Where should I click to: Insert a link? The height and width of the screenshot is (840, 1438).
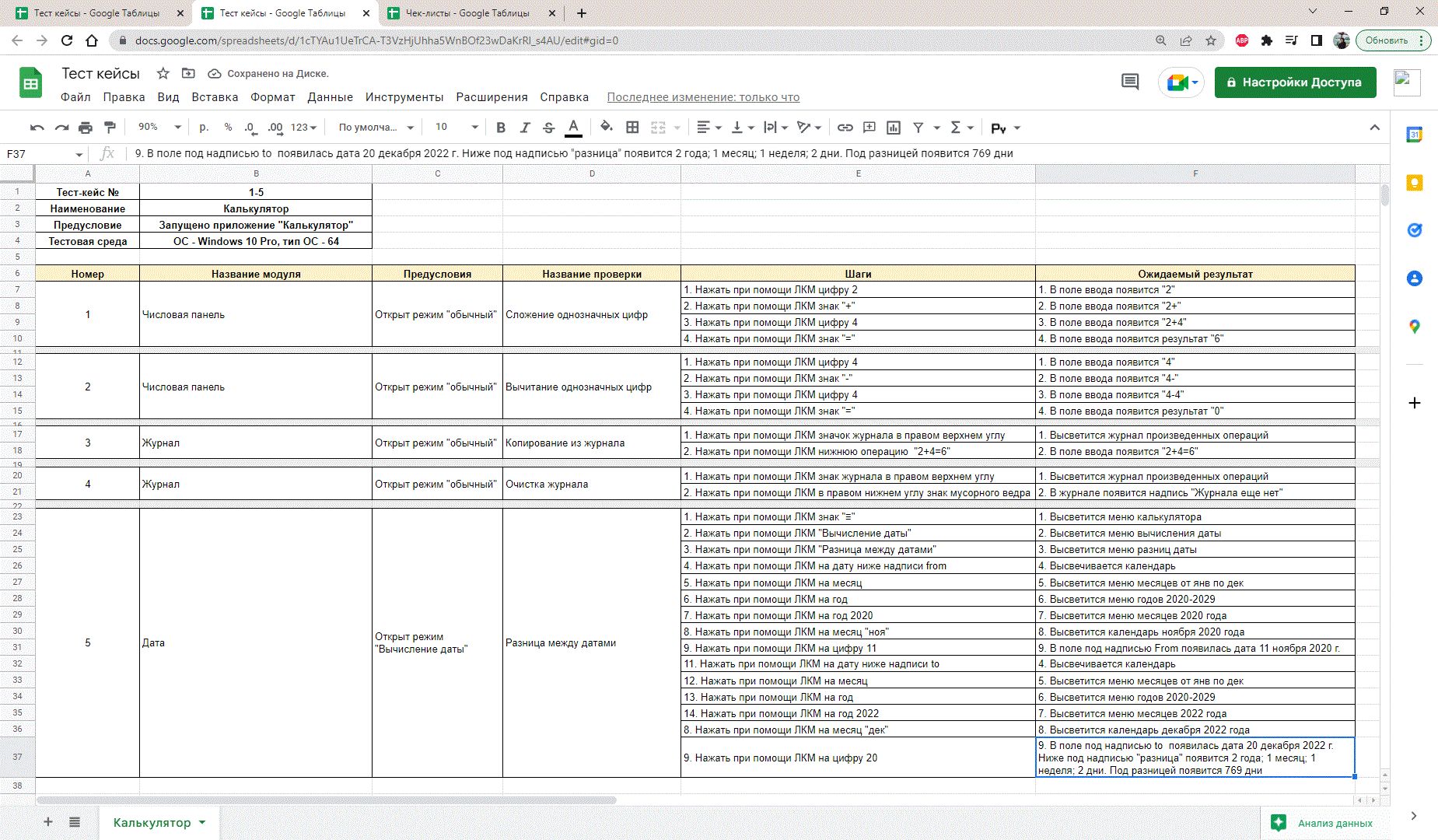tap(845, 128)
